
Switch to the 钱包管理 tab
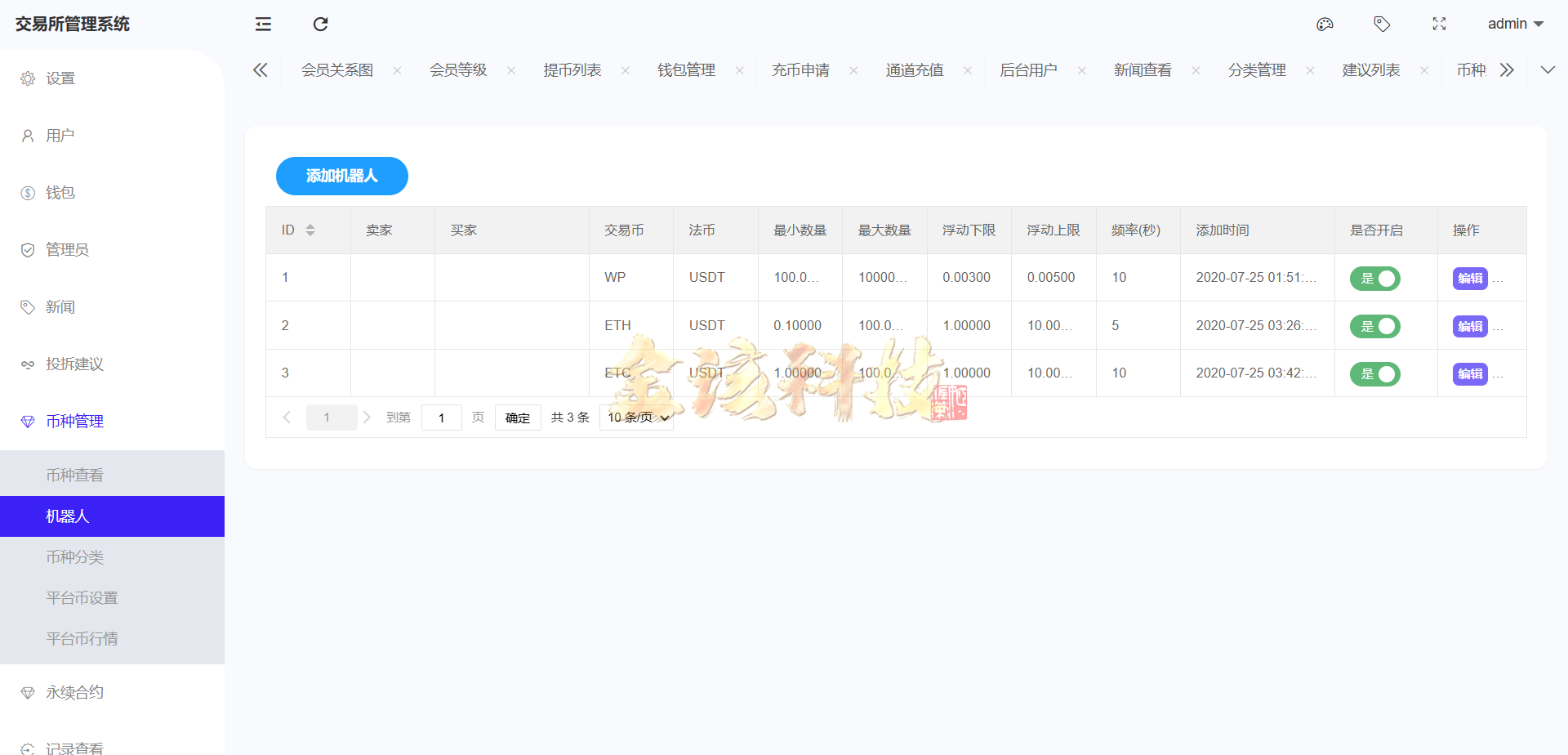click(687, 69)
